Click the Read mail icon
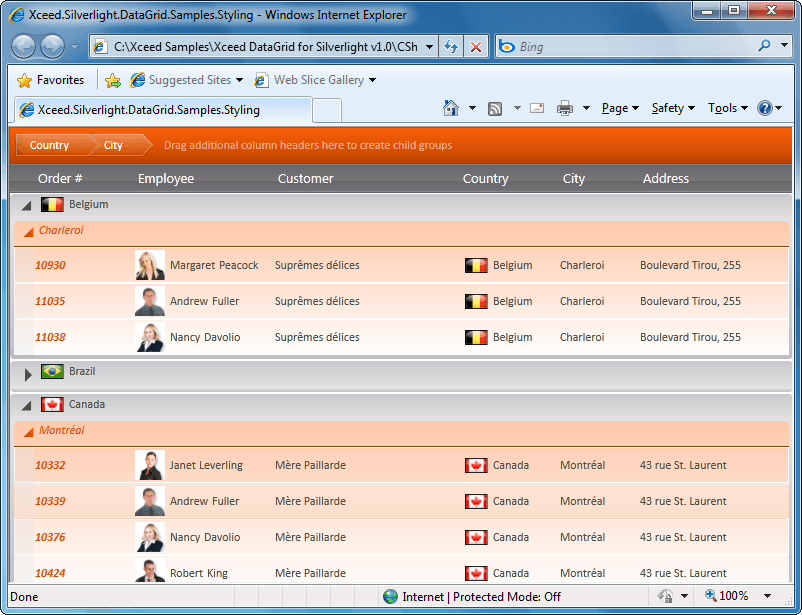This screenshot has height=615, width=802. coord(537,108)
